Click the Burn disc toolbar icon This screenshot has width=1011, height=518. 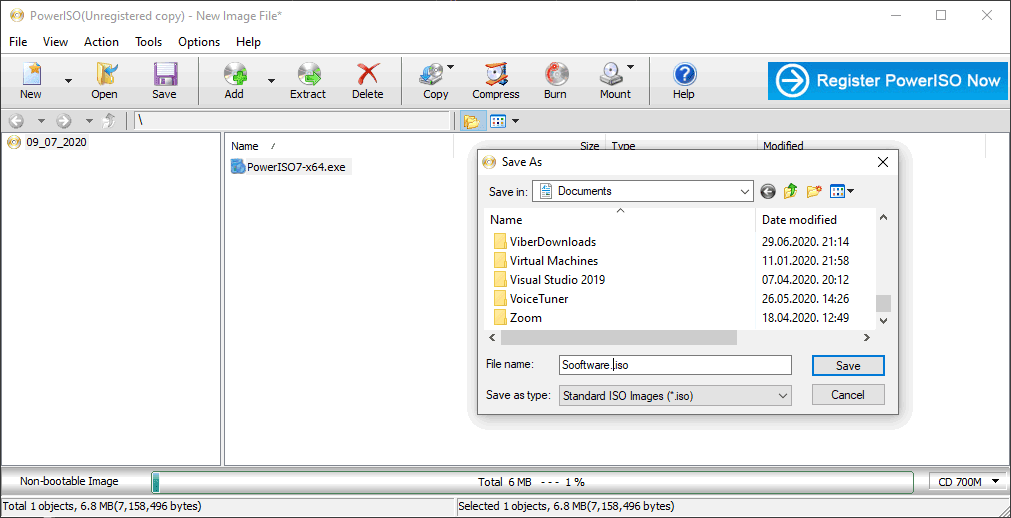coord(556,74)
